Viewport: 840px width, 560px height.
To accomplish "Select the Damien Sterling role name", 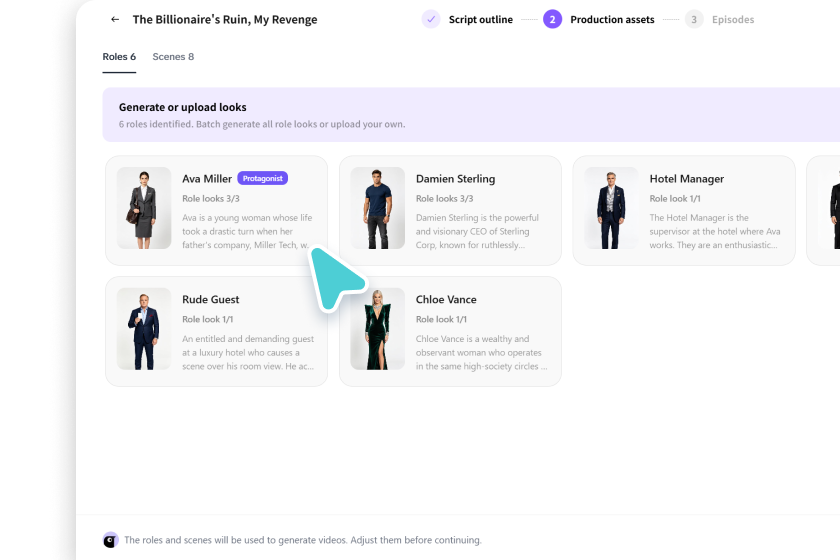I will pyautogui.click(x=455, y=178).
